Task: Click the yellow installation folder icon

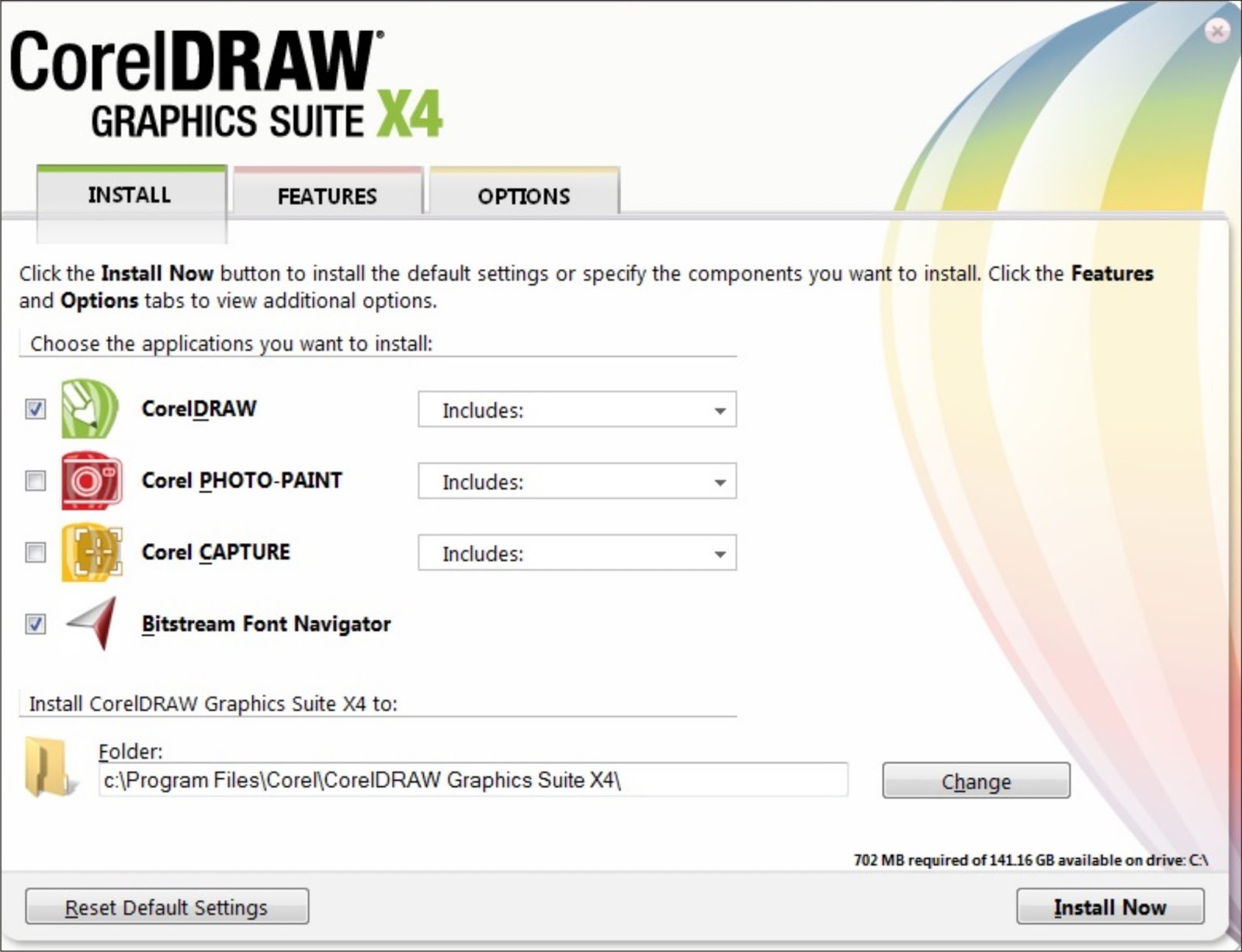Action: coord(47,776)
